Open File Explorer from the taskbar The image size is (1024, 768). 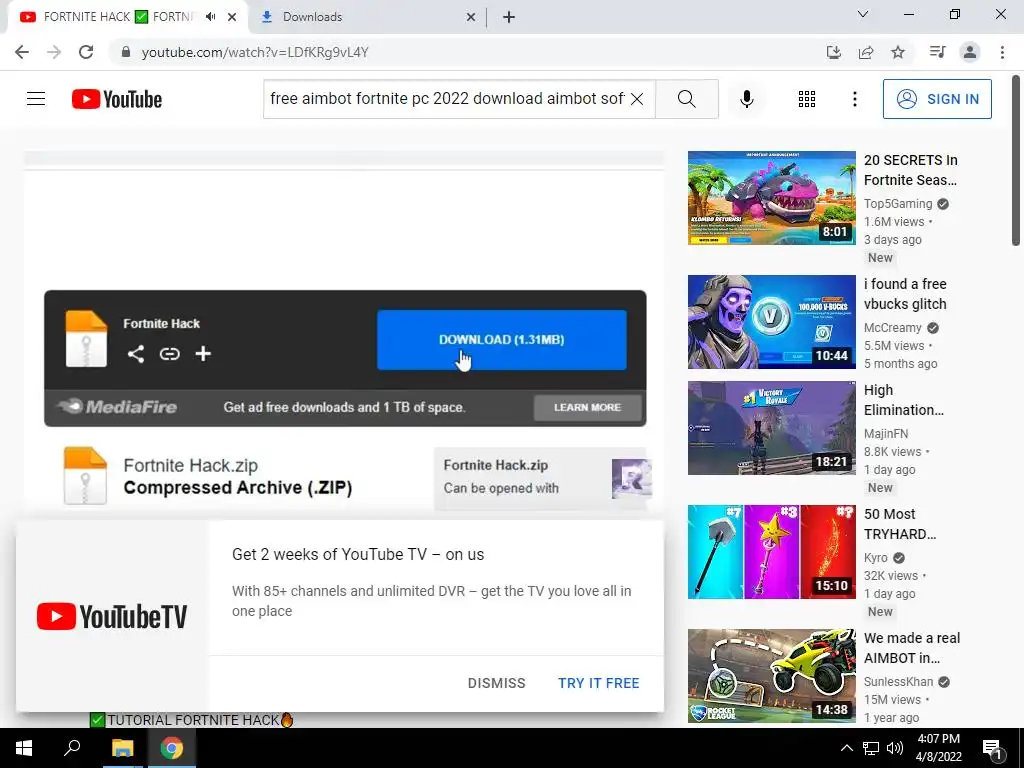point(122,748)
